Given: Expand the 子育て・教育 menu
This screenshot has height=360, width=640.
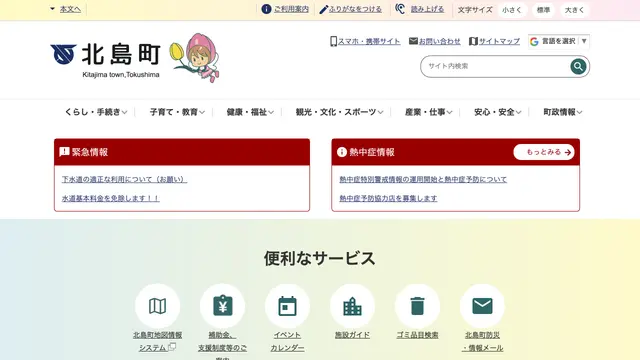Looking at the screenshot, I should (177, 112).
